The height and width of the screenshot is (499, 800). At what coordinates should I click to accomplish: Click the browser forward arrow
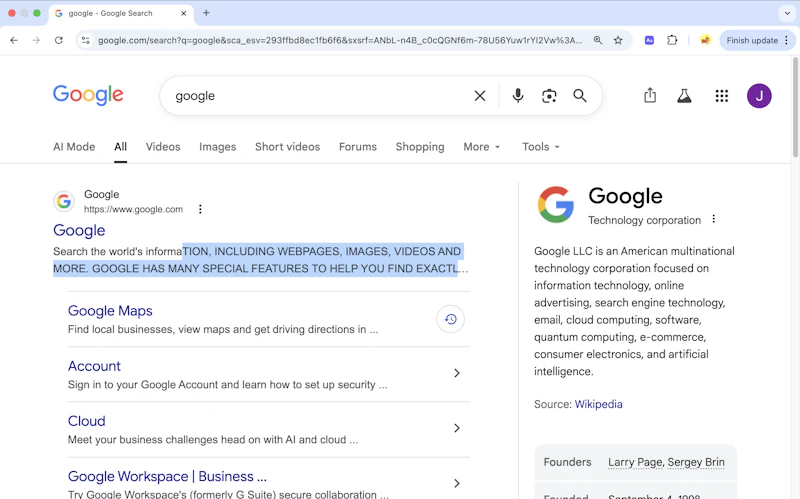click(36, 40)
